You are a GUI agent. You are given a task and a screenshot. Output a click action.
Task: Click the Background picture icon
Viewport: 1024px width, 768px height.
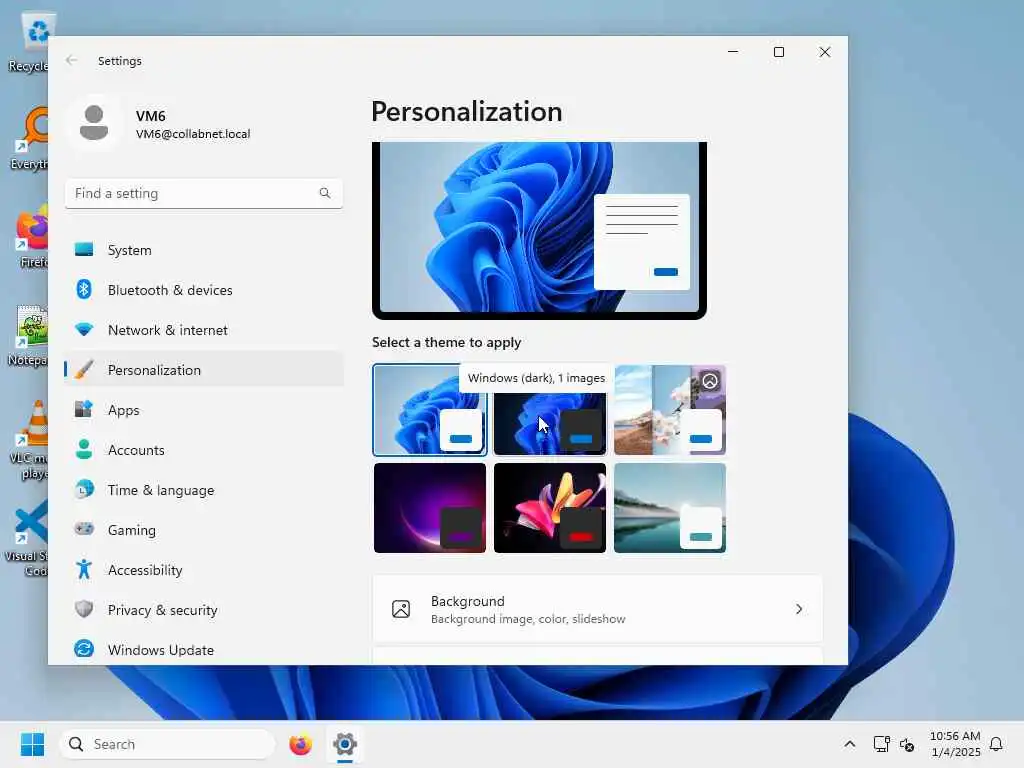(401, 609)
